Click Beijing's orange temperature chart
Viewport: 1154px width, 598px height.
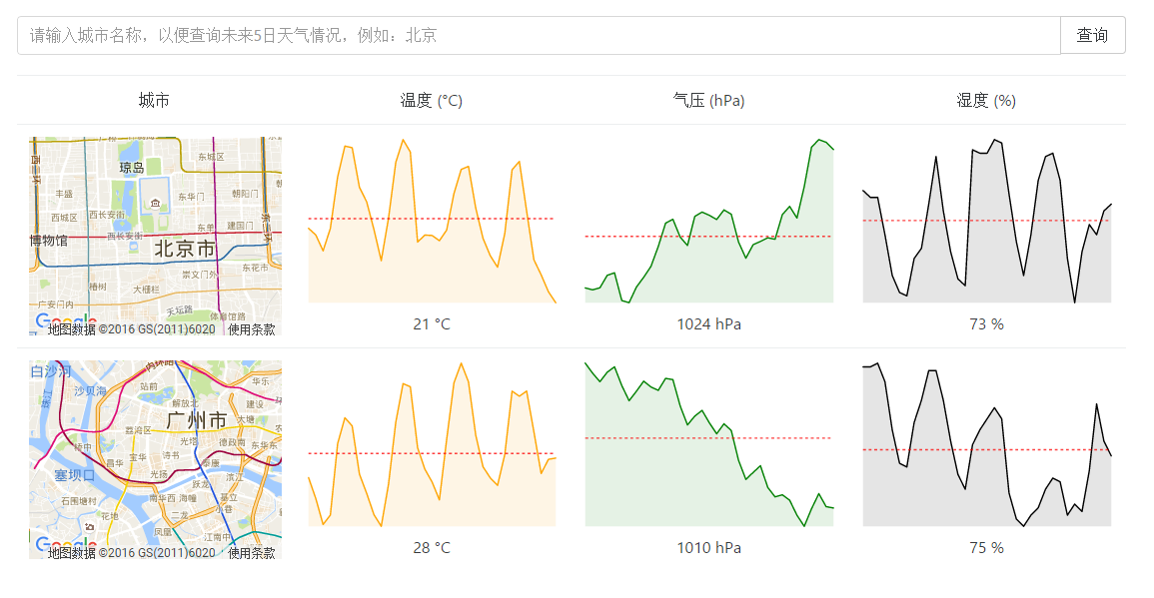432,221
